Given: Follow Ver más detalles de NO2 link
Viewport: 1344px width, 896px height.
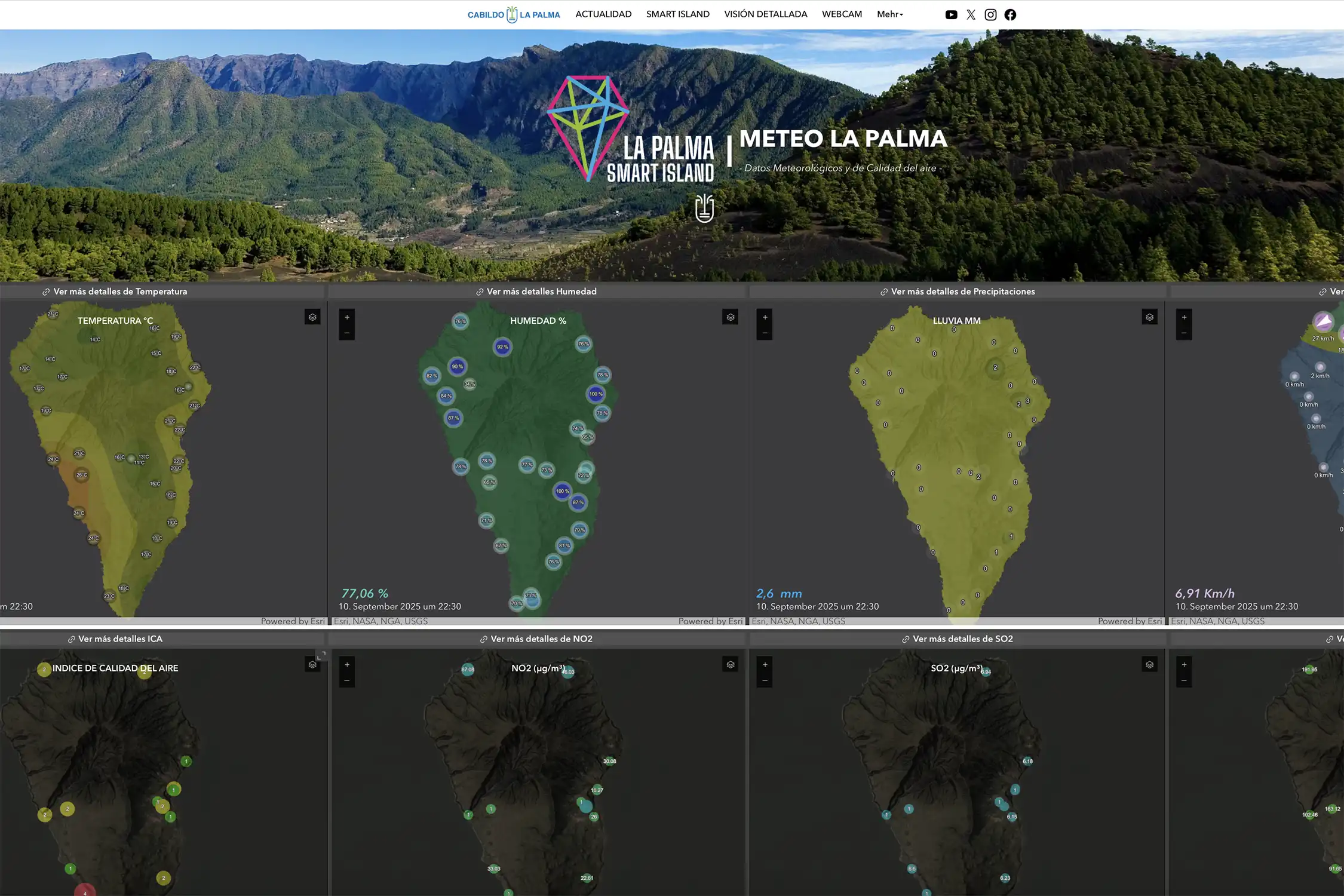Looking at the screenshot, I should coord(541,639).
